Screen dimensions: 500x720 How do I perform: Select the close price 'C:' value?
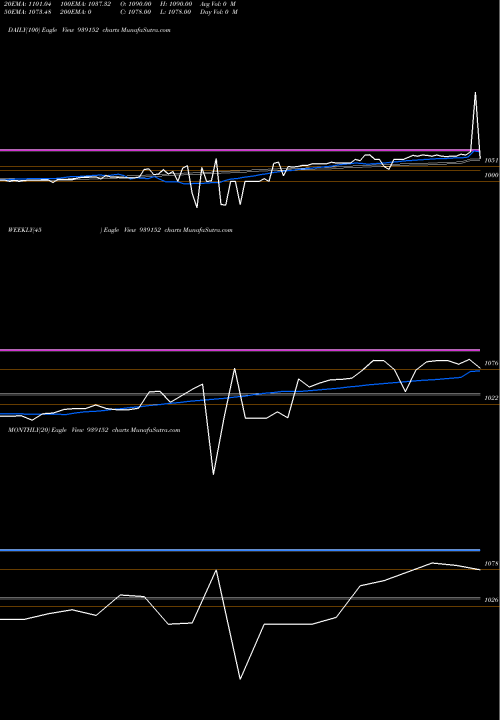click(135, 12)
